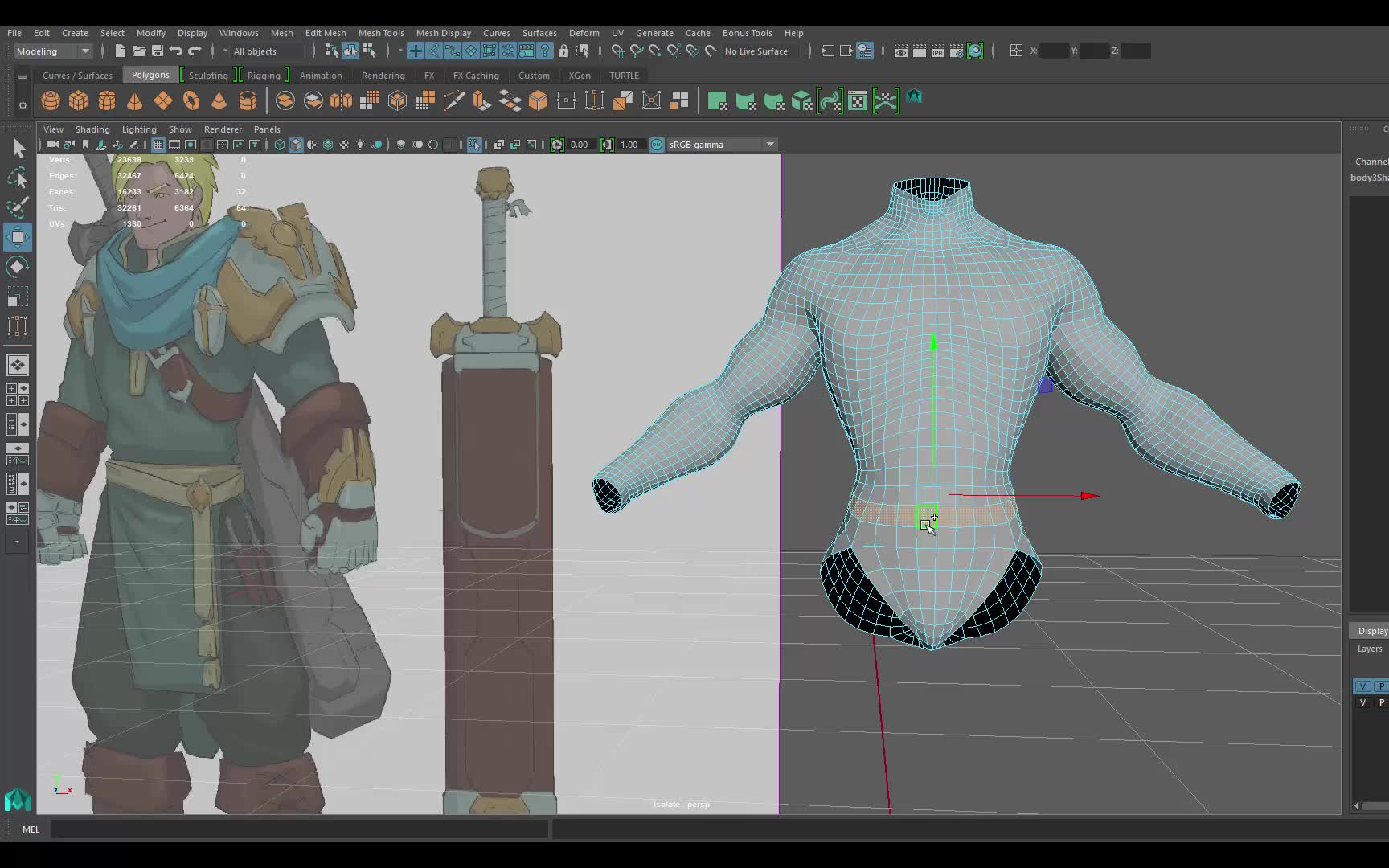
Task: Open the Modeling menu set dropdown
Action: pyautogui.click(x=84, y=51)
